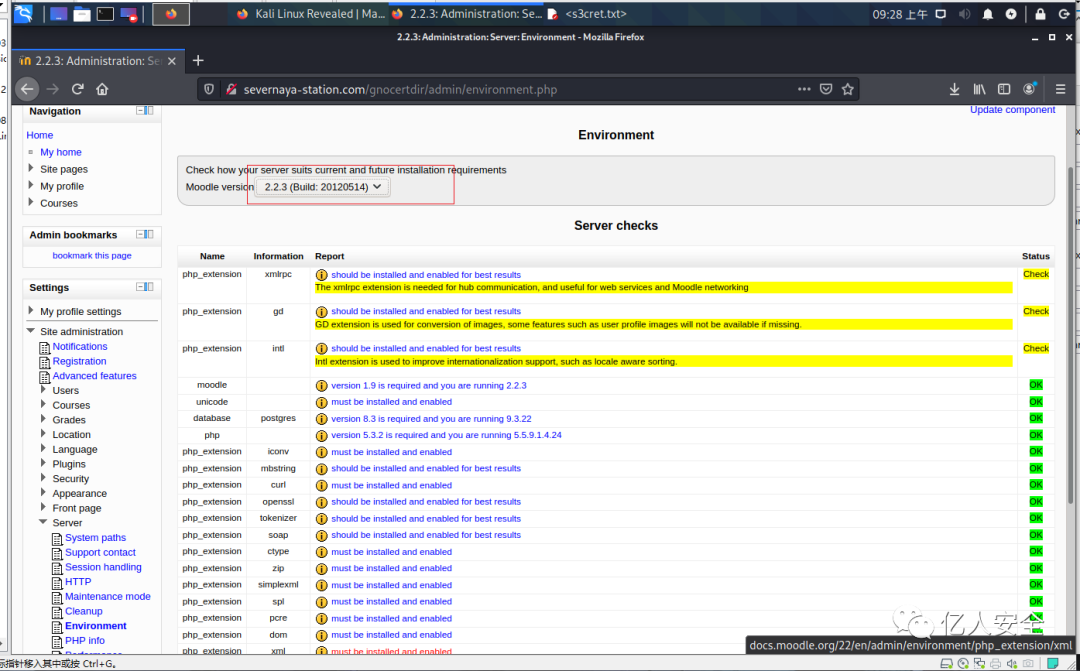Expand Site pages in Navigation

(30, 168)
